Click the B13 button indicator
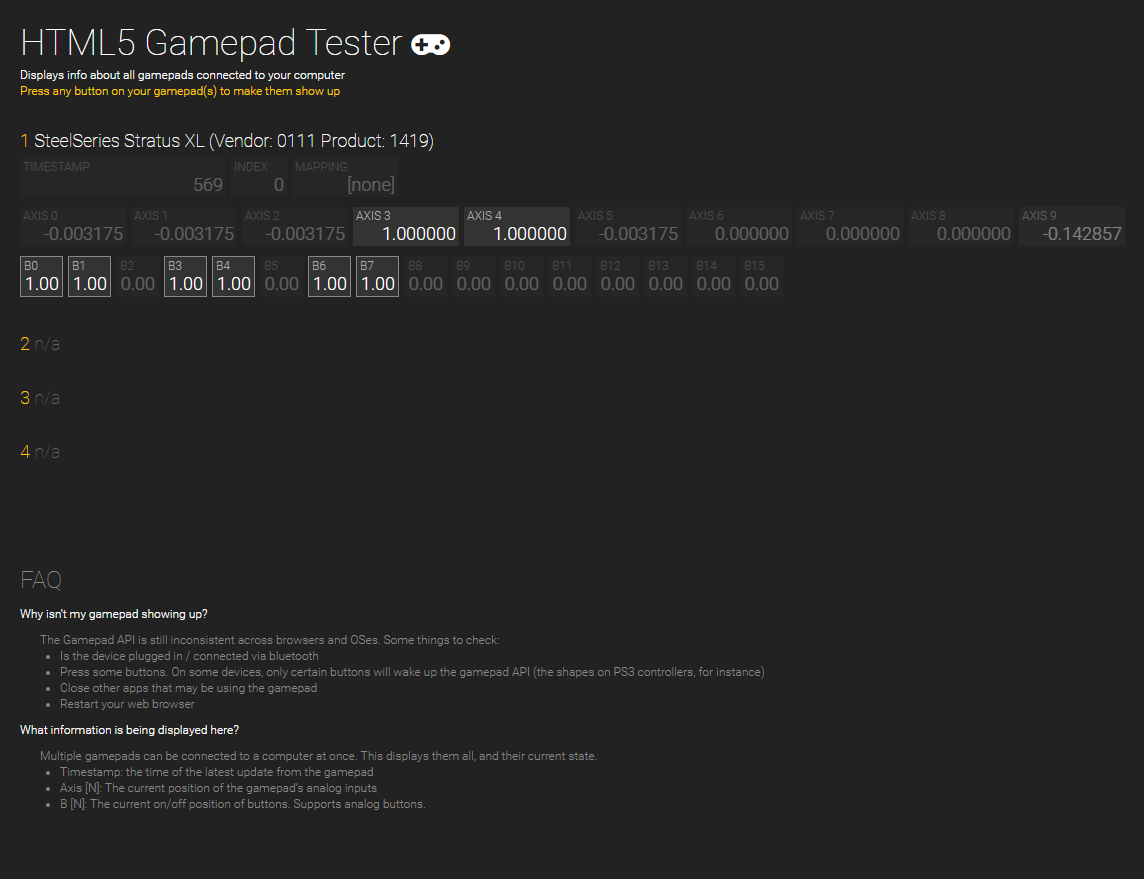This screenshot has width=1144, height=879. 665,276
